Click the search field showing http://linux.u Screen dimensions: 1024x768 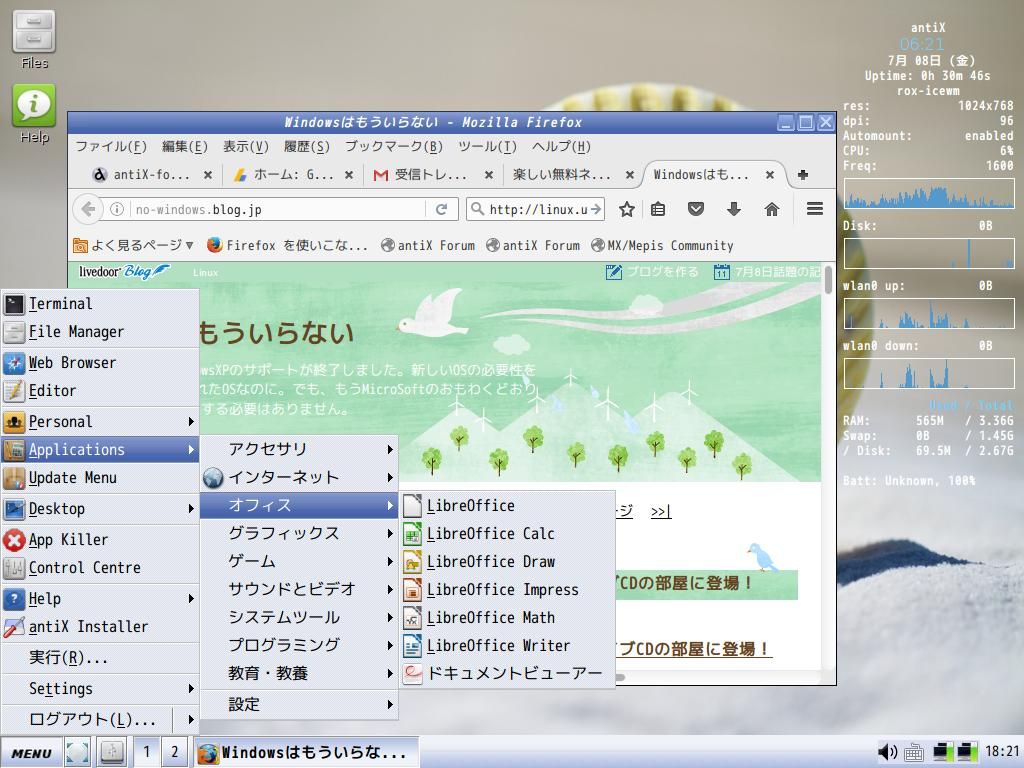[x=536, y=209]
